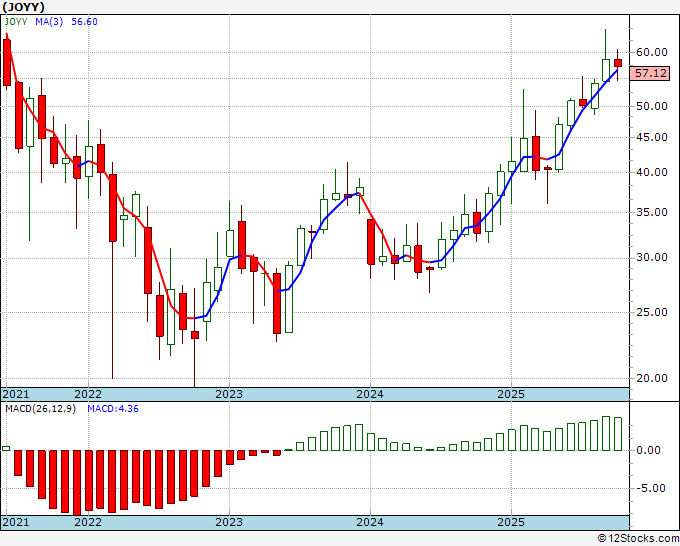This screenshot has height=546, width=680.
Task: Click the MACD:4.36 value label
Action: pos(113,409)
